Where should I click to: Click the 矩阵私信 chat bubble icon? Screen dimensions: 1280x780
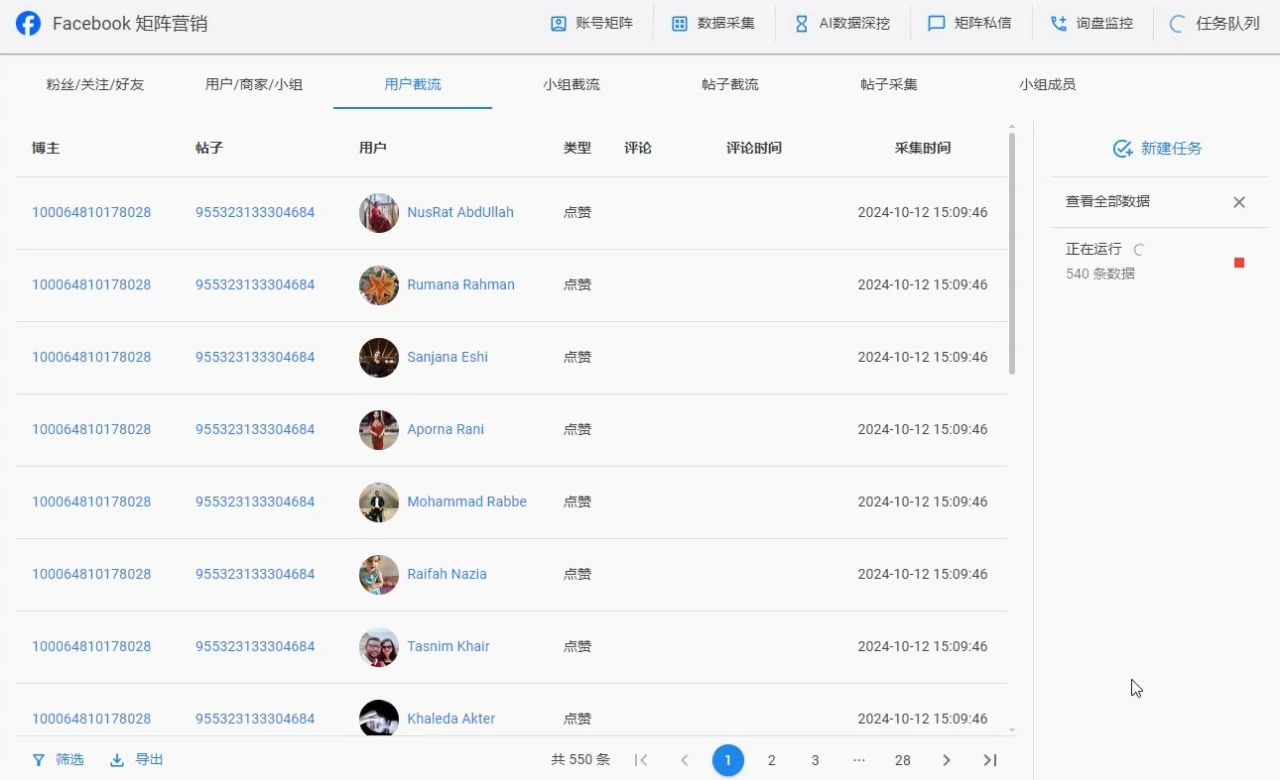(936, 22)
